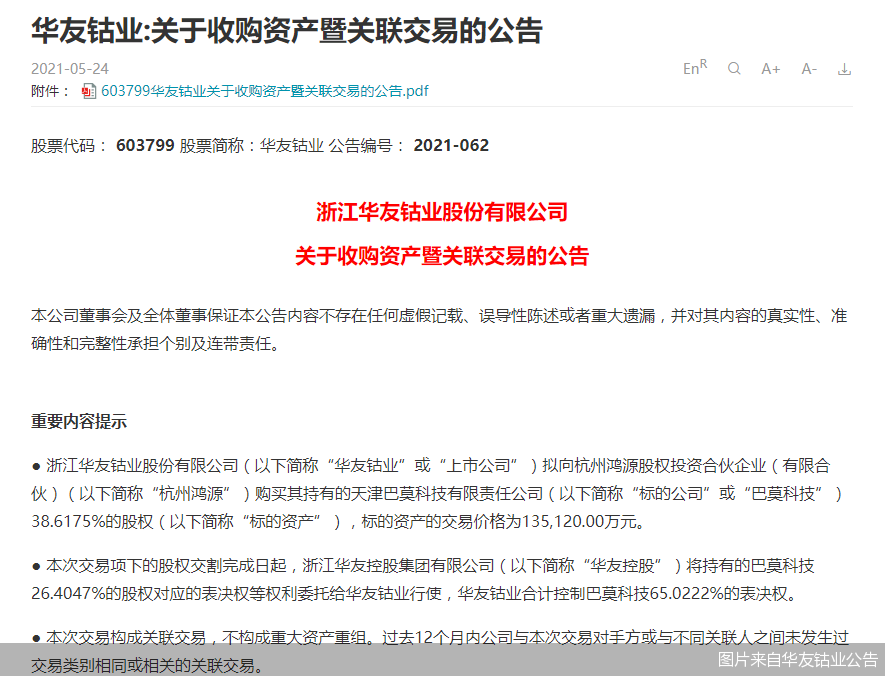Click the 附件： label
Image resolution: width=885 pixels, height=676 pixels.
51,91
